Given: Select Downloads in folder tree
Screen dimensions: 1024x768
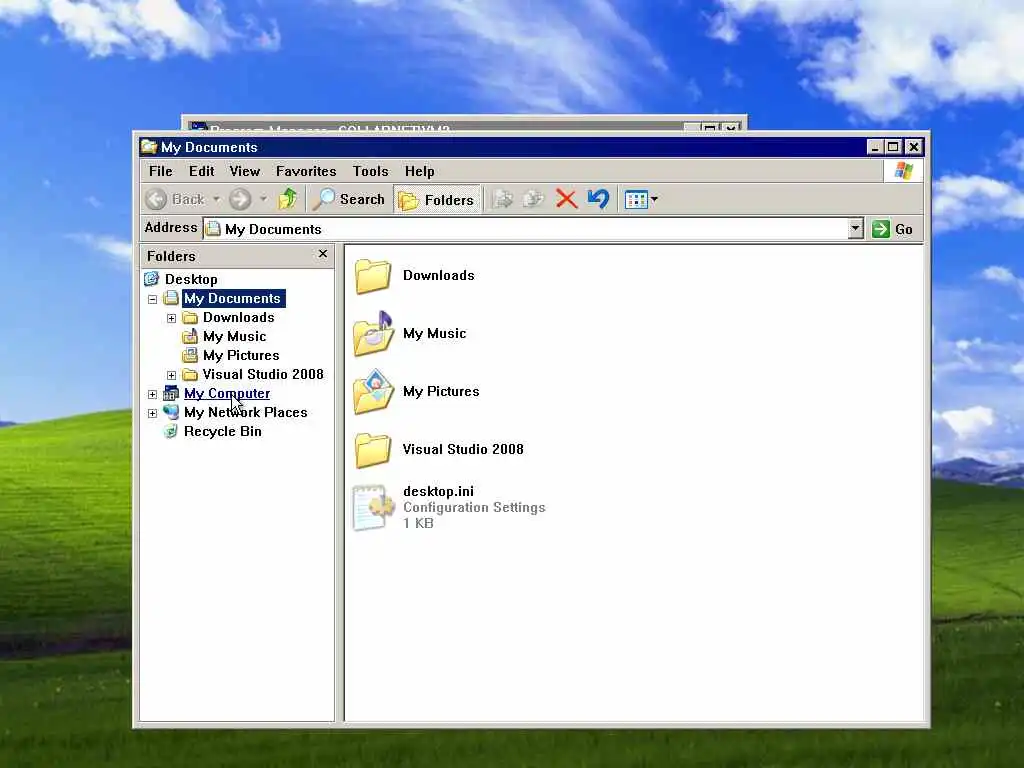Looking at the screenshot, I should click(238, 317).
